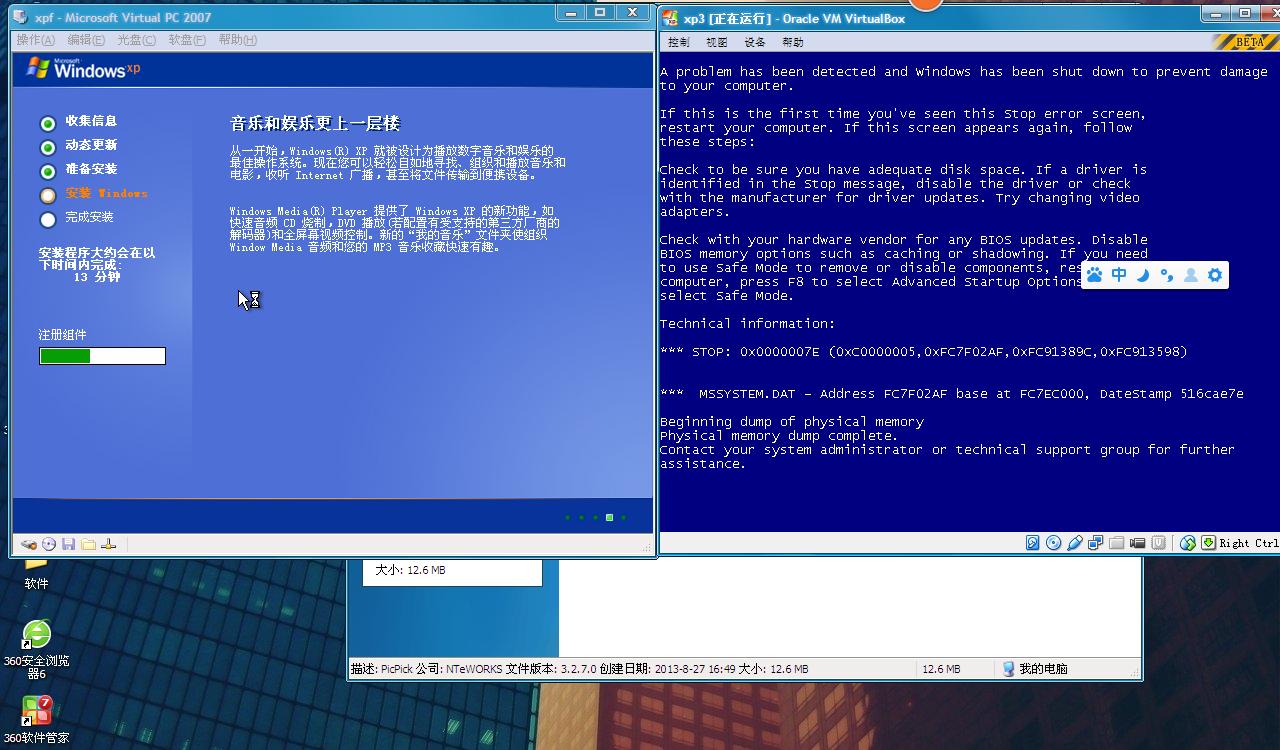
Task: Click VirtualBox virtualization features chip icon
Action: (x=1158, y=543)
